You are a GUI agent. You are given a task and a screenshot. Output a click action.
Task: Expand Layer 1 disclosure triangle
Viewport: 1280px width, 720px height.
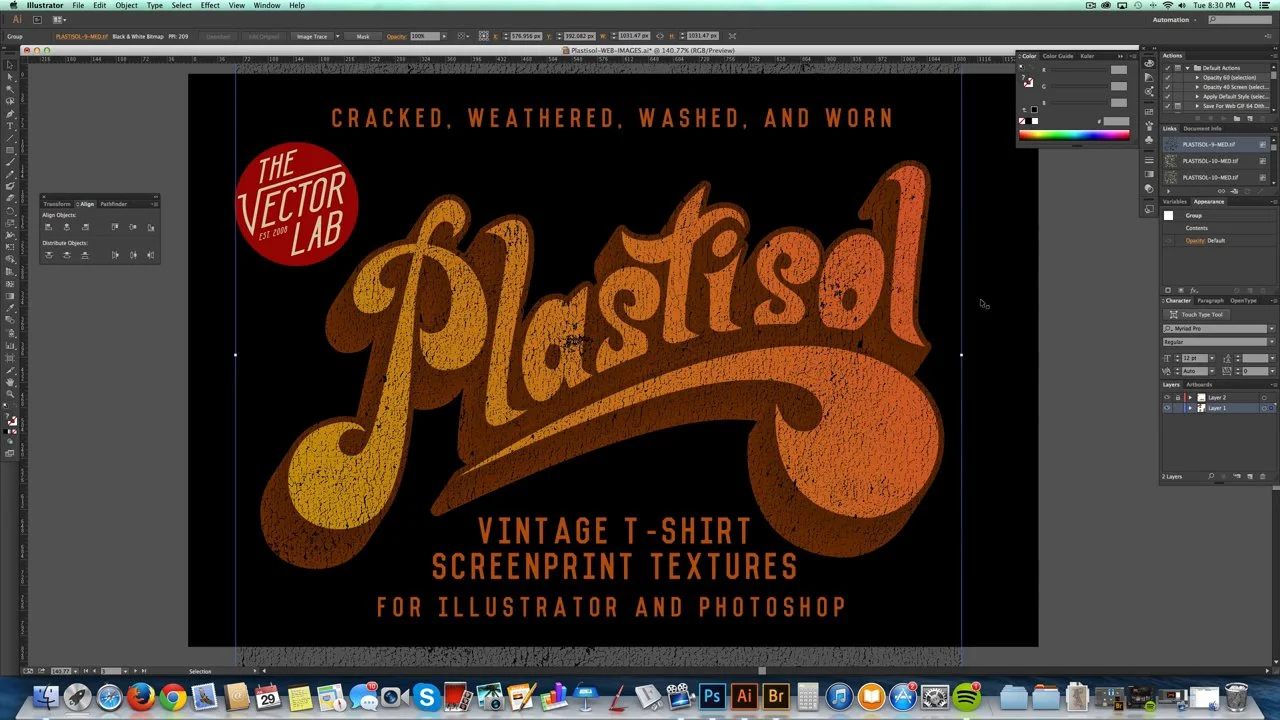[x=1190, y=408]
